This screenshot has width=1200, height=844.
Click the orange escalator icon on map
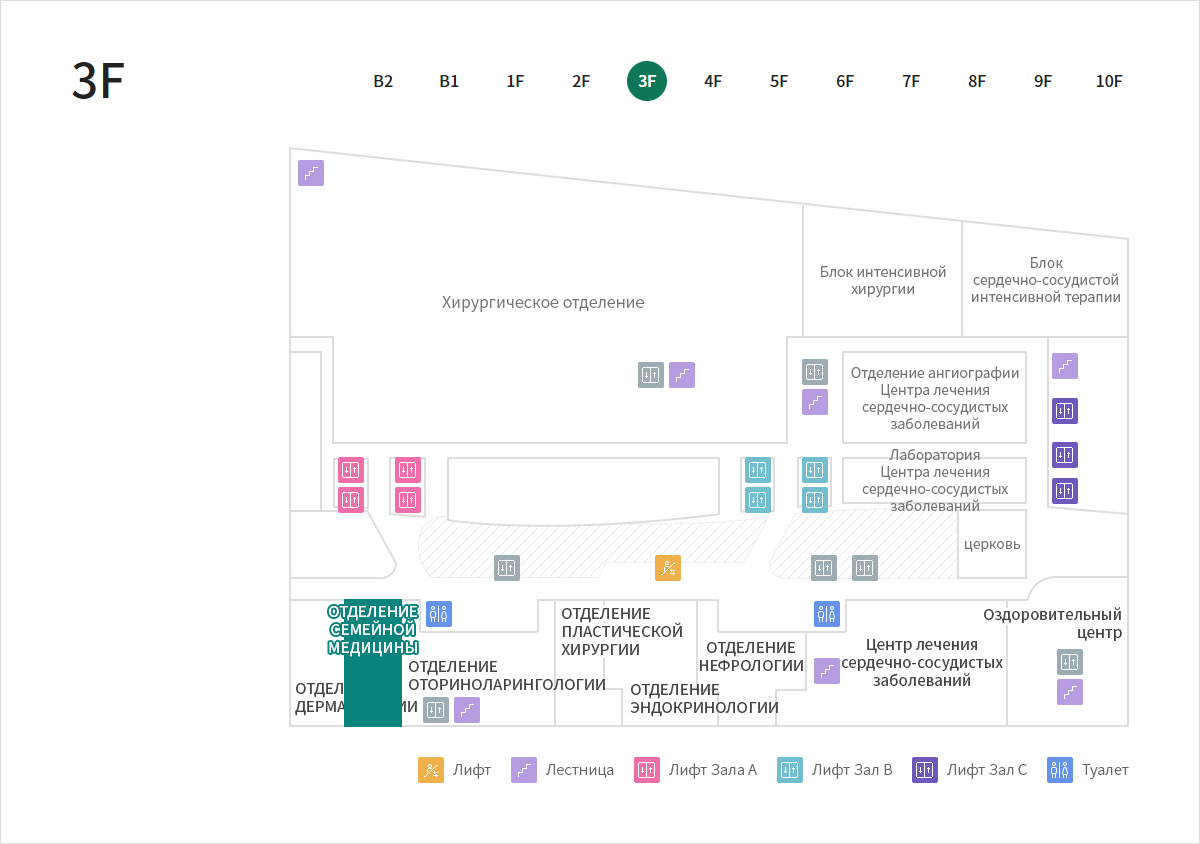[x=668, y=568]
